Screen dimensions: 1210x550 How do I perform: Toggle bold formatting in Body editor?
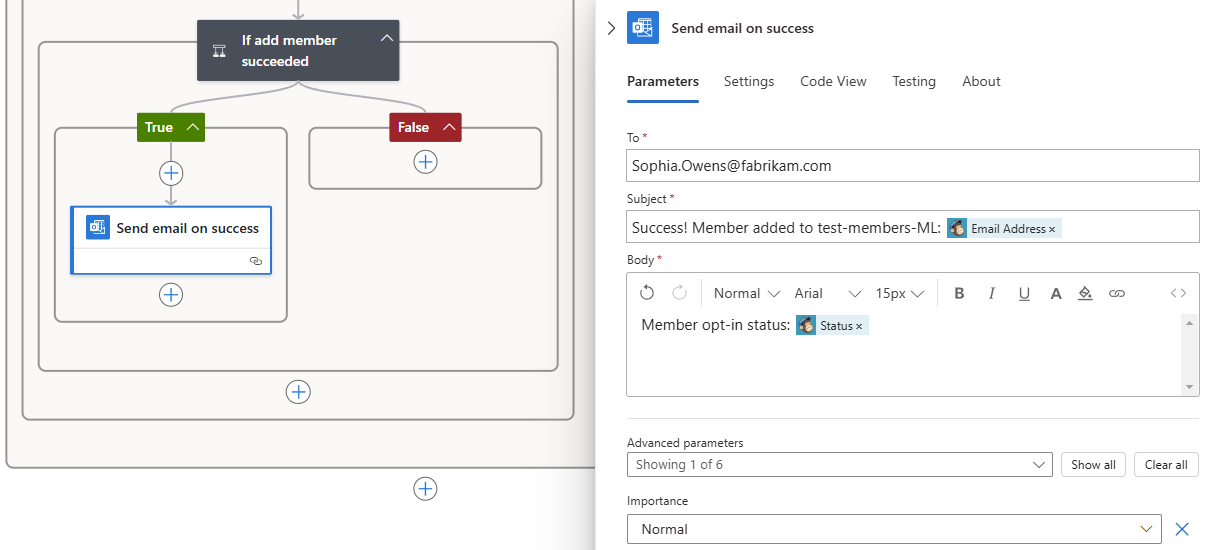pyautogui.click(x=959, y=293)
